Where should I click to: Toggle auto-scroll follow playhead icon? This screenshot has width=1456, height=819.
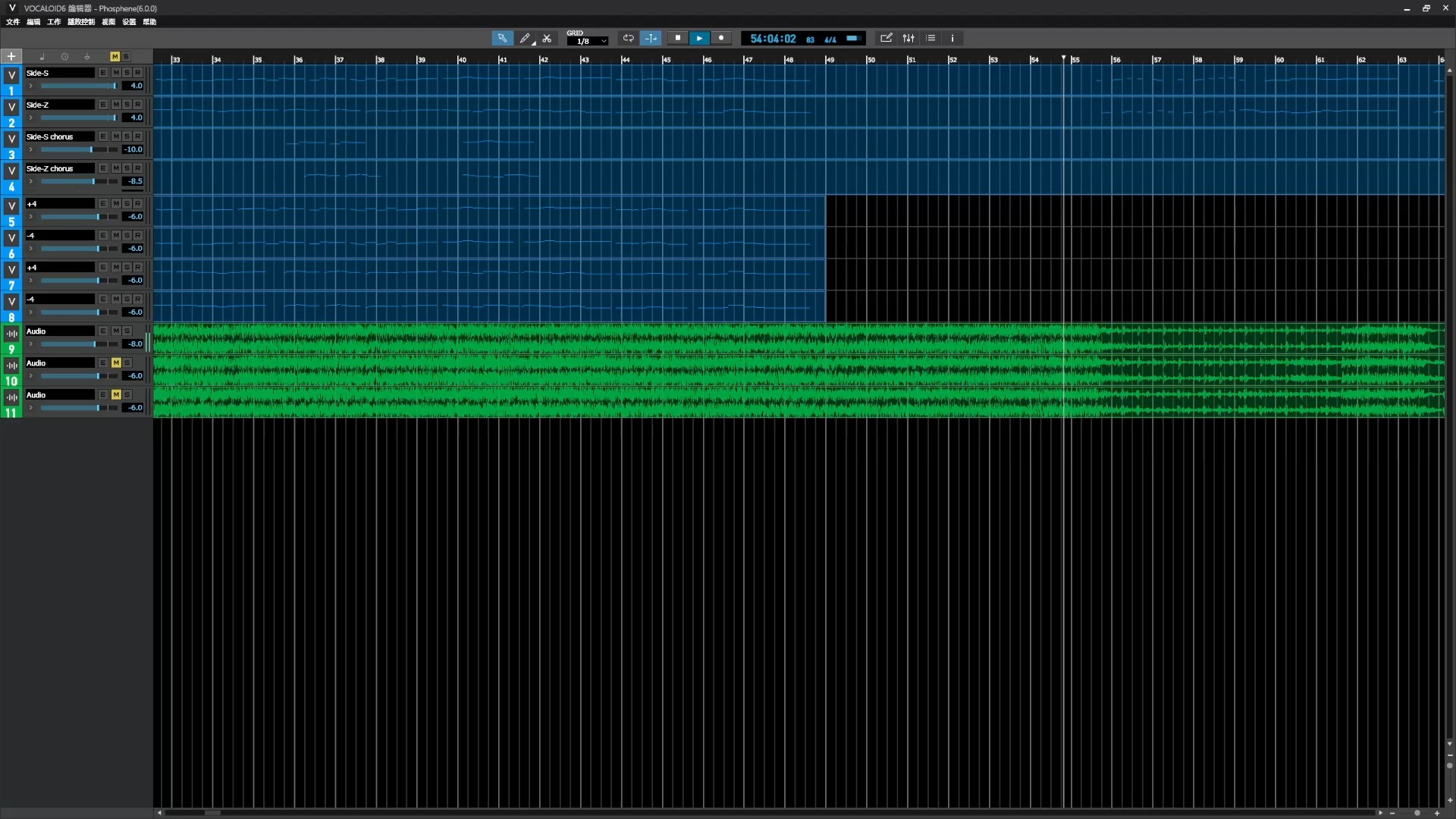click(651, 38)
